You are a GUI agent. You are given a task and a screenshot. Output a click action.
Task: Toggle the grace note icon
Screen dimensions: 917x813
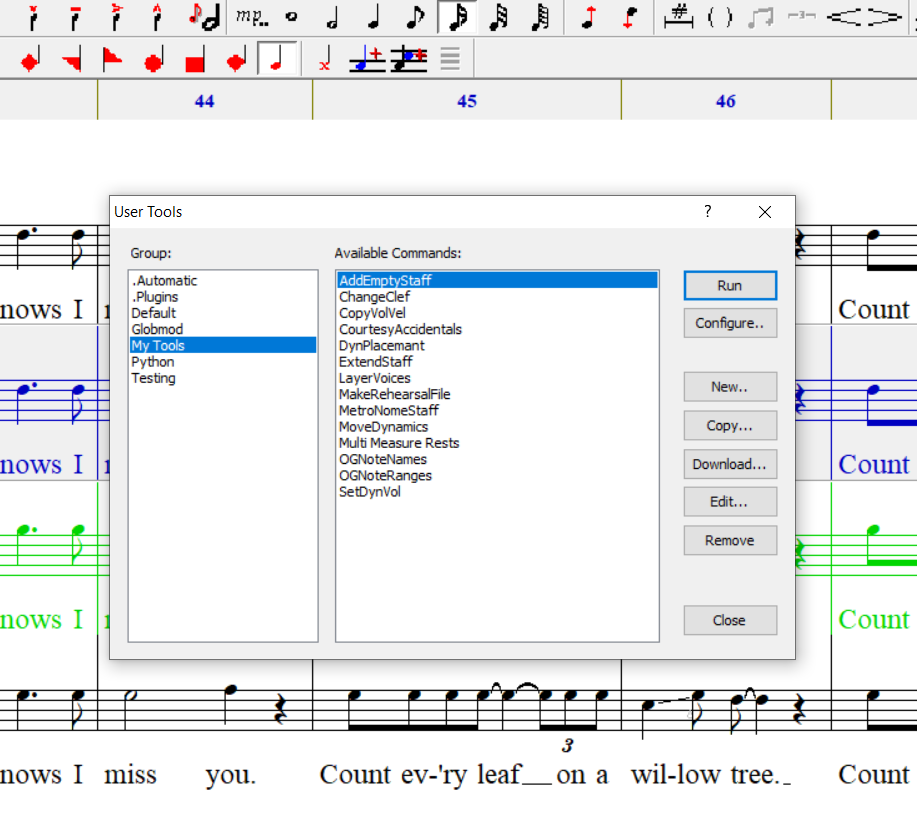(204, 17)
